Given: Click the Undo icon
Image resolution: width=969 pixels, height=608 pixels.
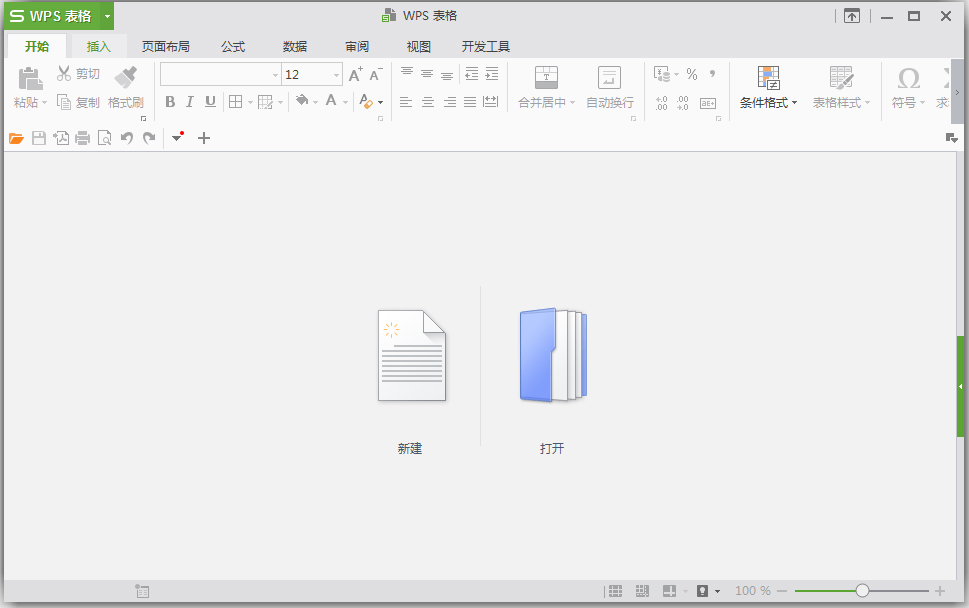Looking at the screenshot, I should 126,138.
